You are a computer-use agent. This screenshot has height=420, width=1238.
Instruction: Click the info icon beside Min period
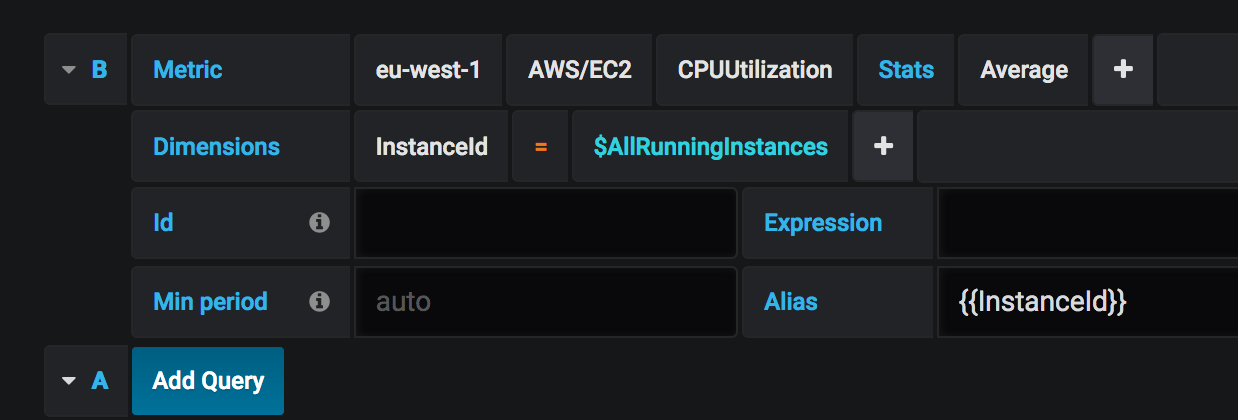tap(320, 300)
